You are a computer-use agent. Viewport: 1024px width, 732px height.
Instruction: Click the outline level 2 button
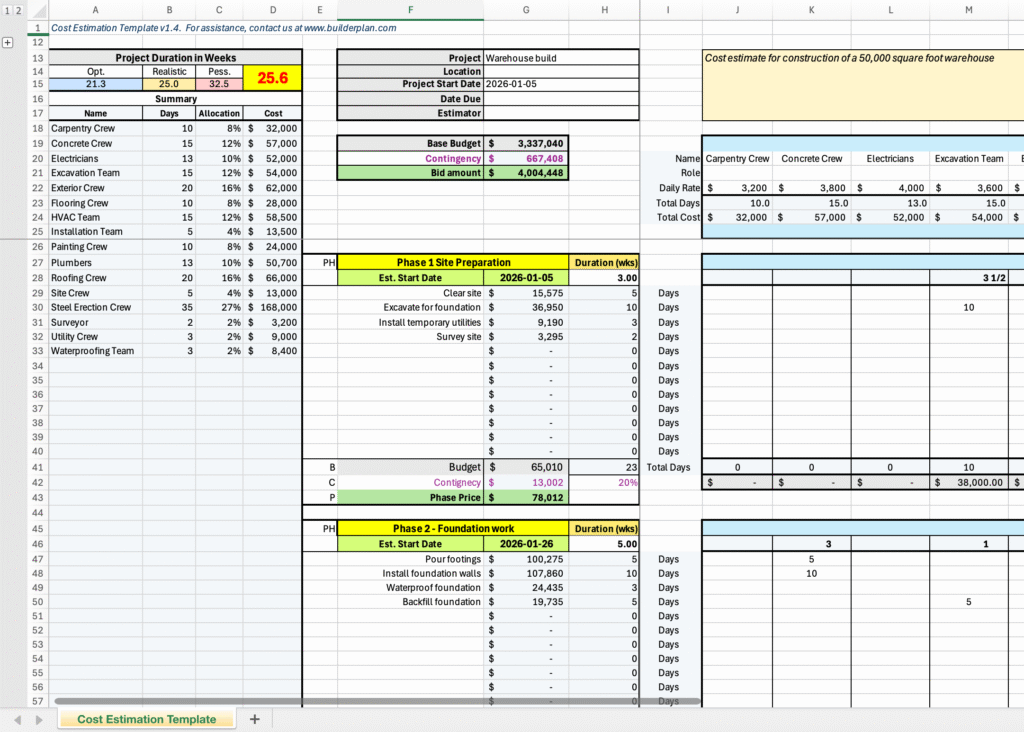(15, 9)
